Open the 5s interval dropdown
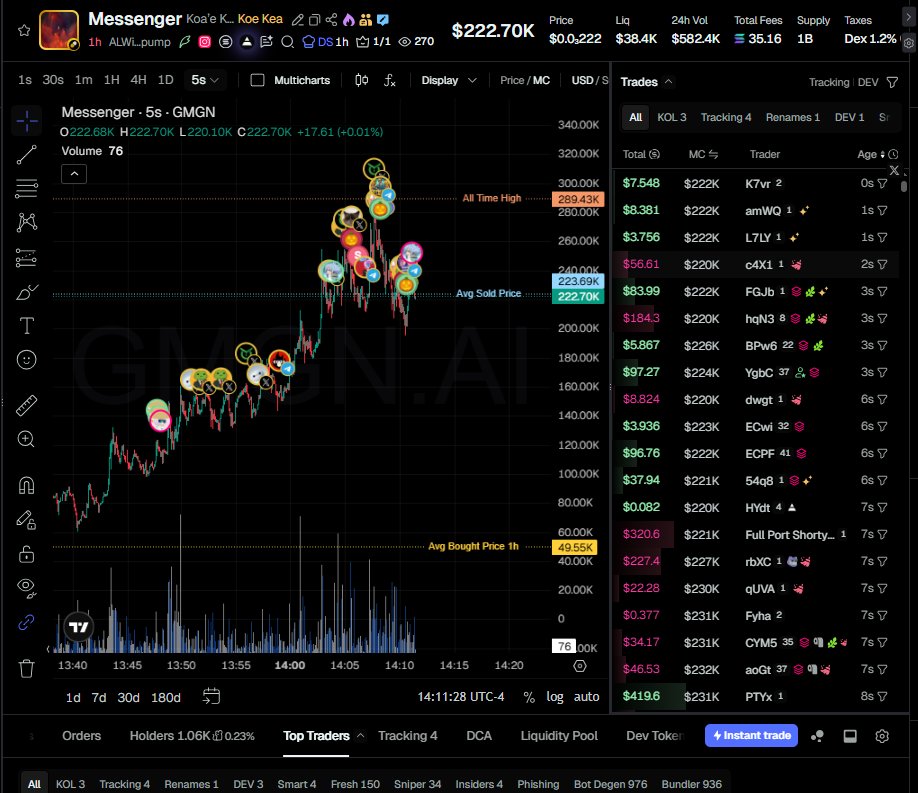The height and width of the screenshot is (793, 918). tap(205, 80)
